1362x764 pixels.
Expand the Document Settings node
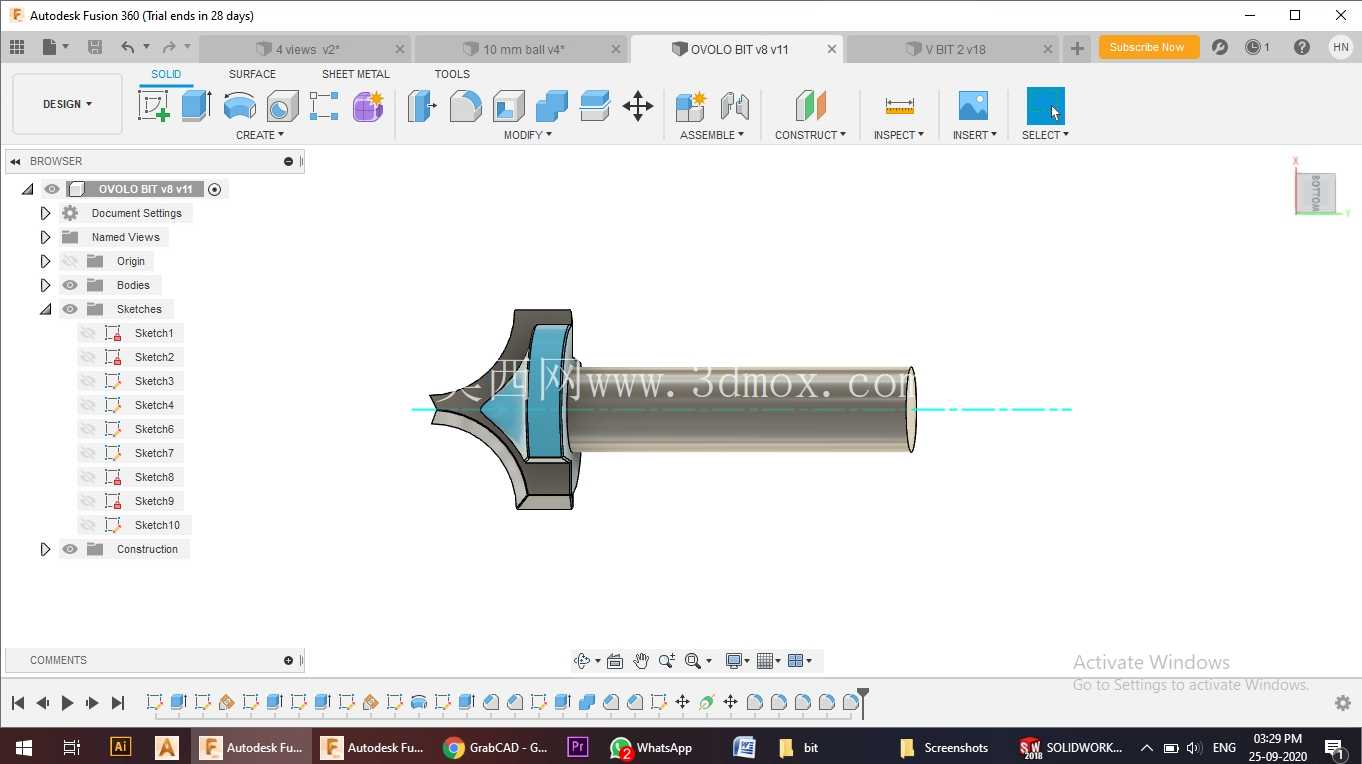point(45,213)
